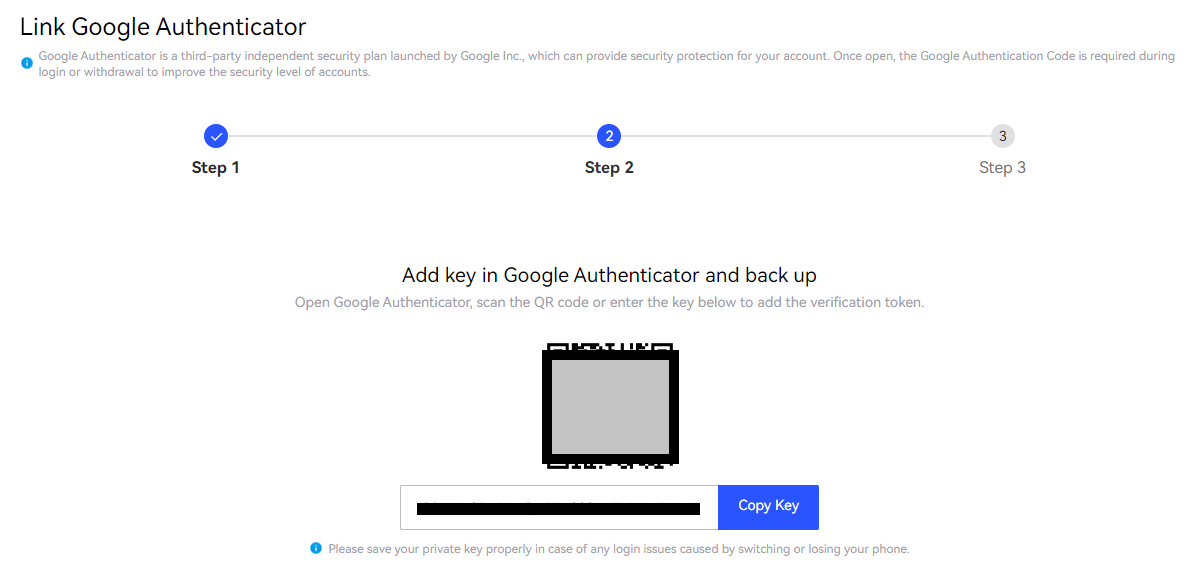Click the info icon beside Google Authenticator description
Image resolution: width=1193 pixels, height=573 pixels.
click(27, 63)
